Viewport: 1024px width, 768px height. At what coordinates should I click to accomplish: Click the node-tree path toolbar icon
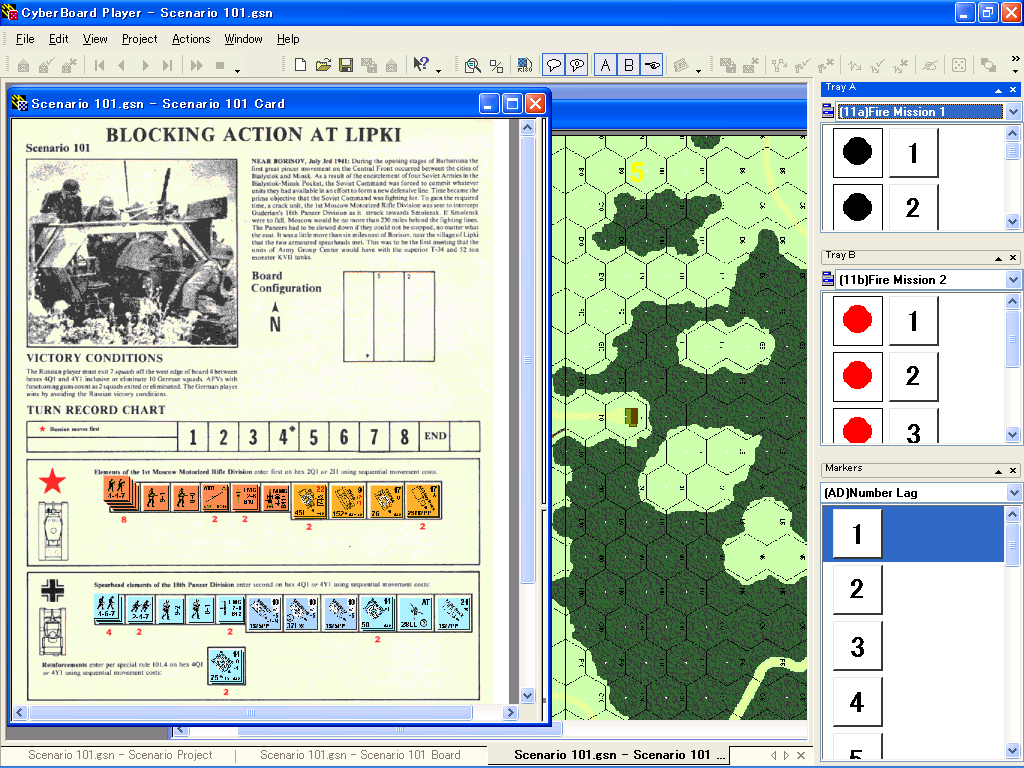(x=779, y=65)
